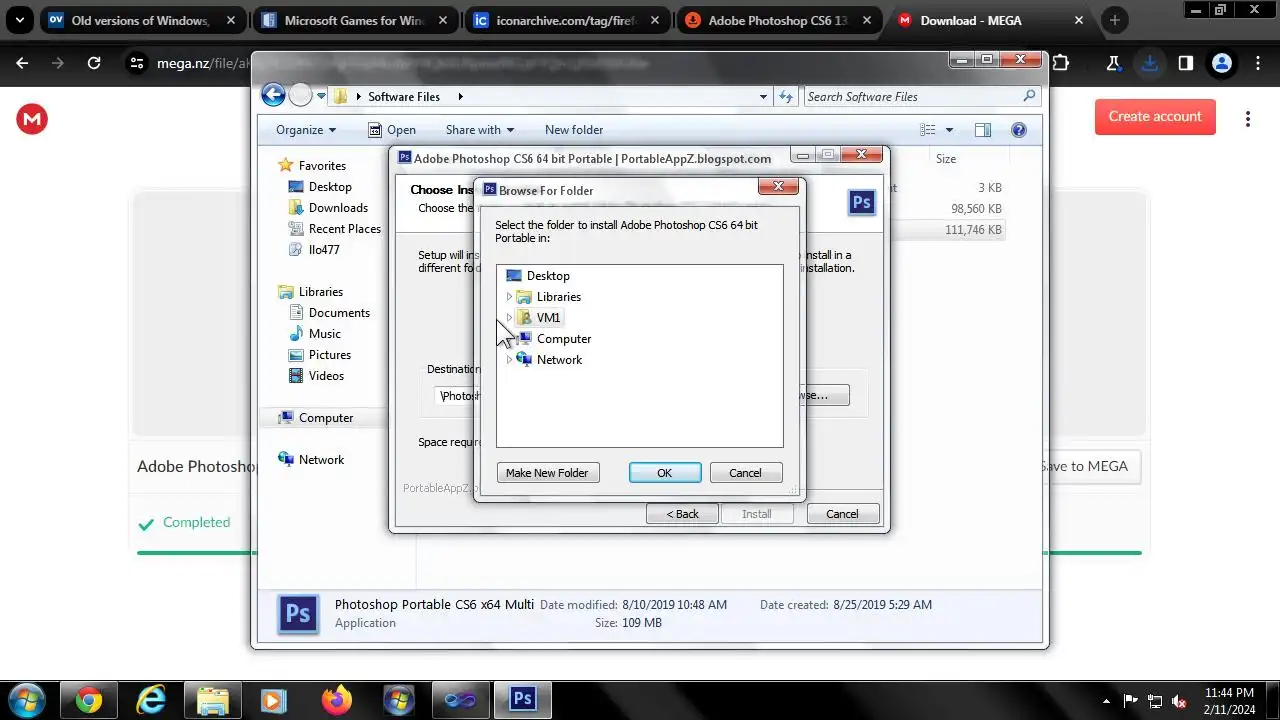
Task: Switch to Adobe Photoshop CS6 browser tab
Action: (x=776, y=20)
